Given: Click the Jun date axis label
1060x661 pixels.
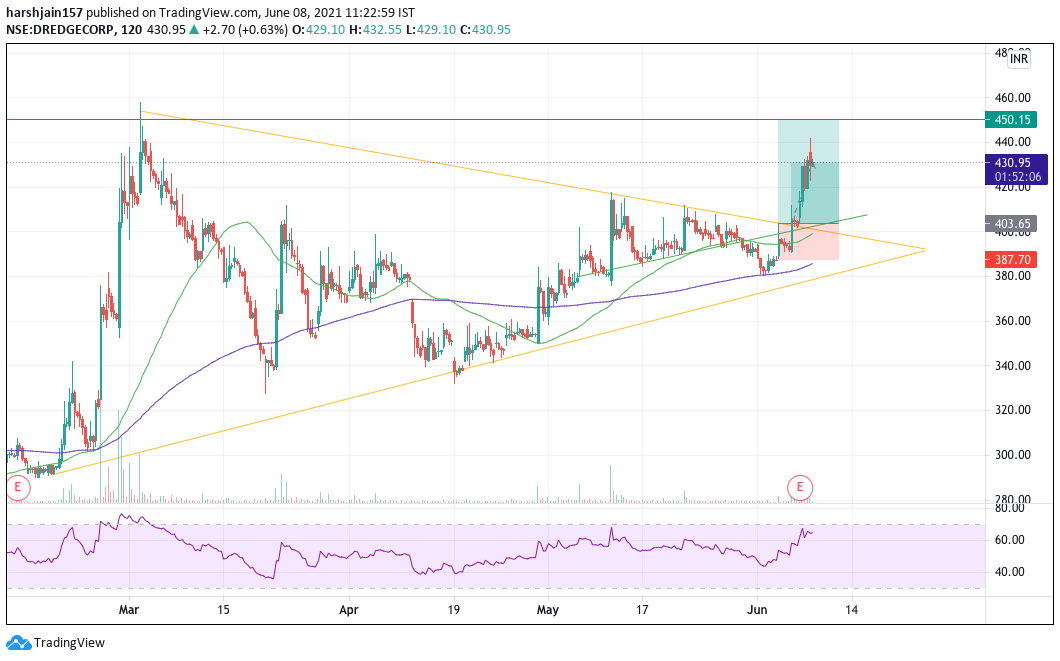Looking at the screenshot, I should pos(758,610).
